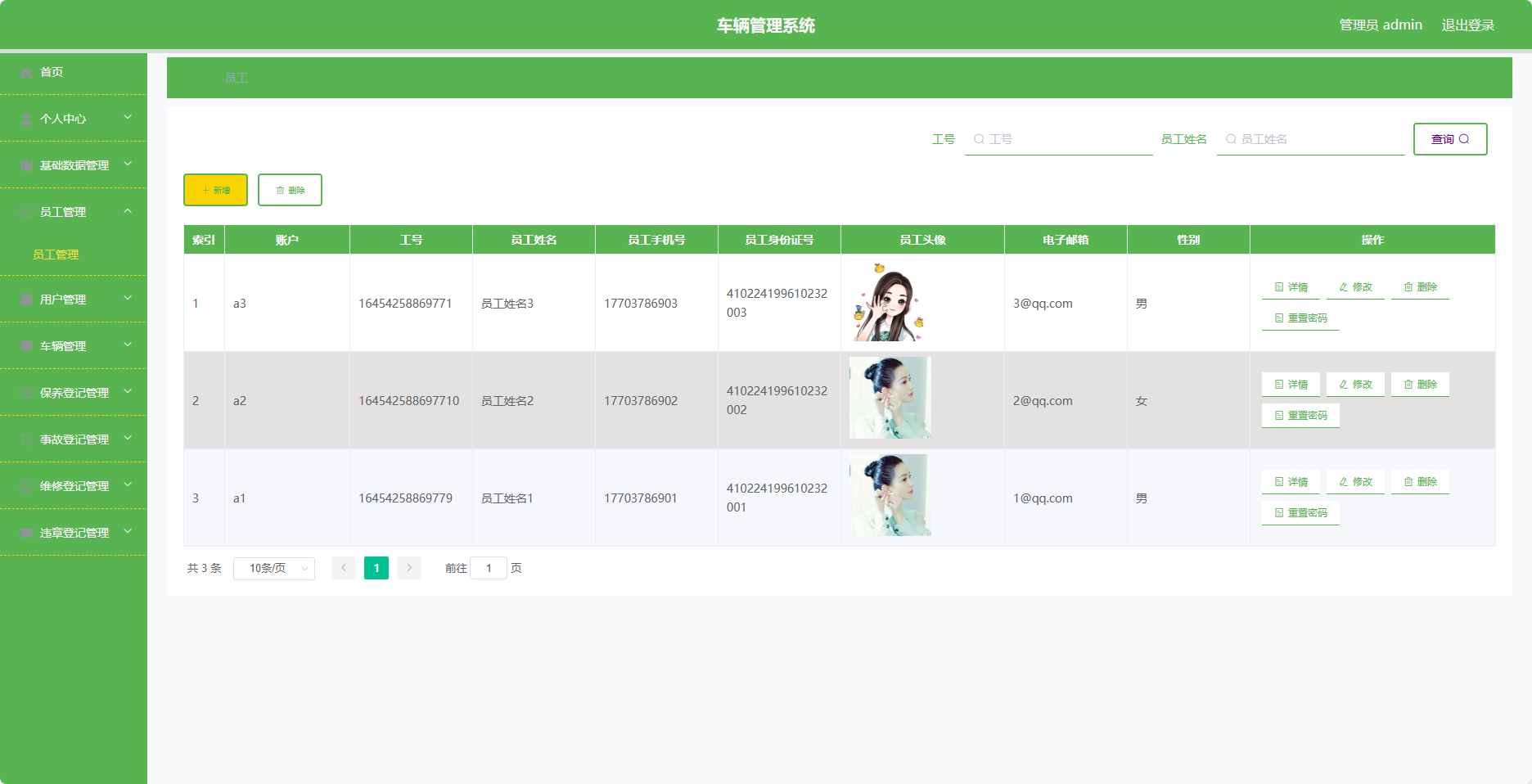Click 修改 for employee a2

1355,385
